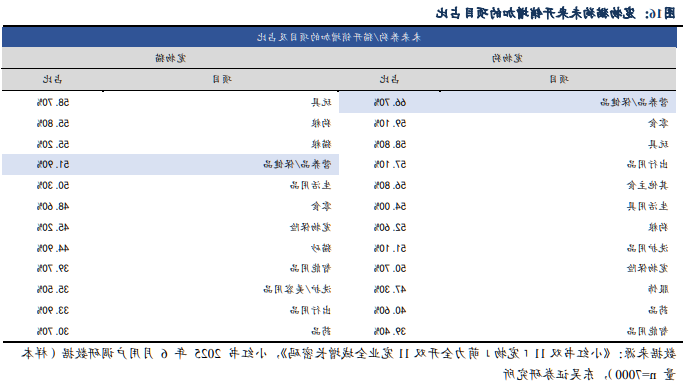Select "智能用品" in the 宠物猫 column
Image resolution: width=684 pixels, height=388 pixels.
311,268
